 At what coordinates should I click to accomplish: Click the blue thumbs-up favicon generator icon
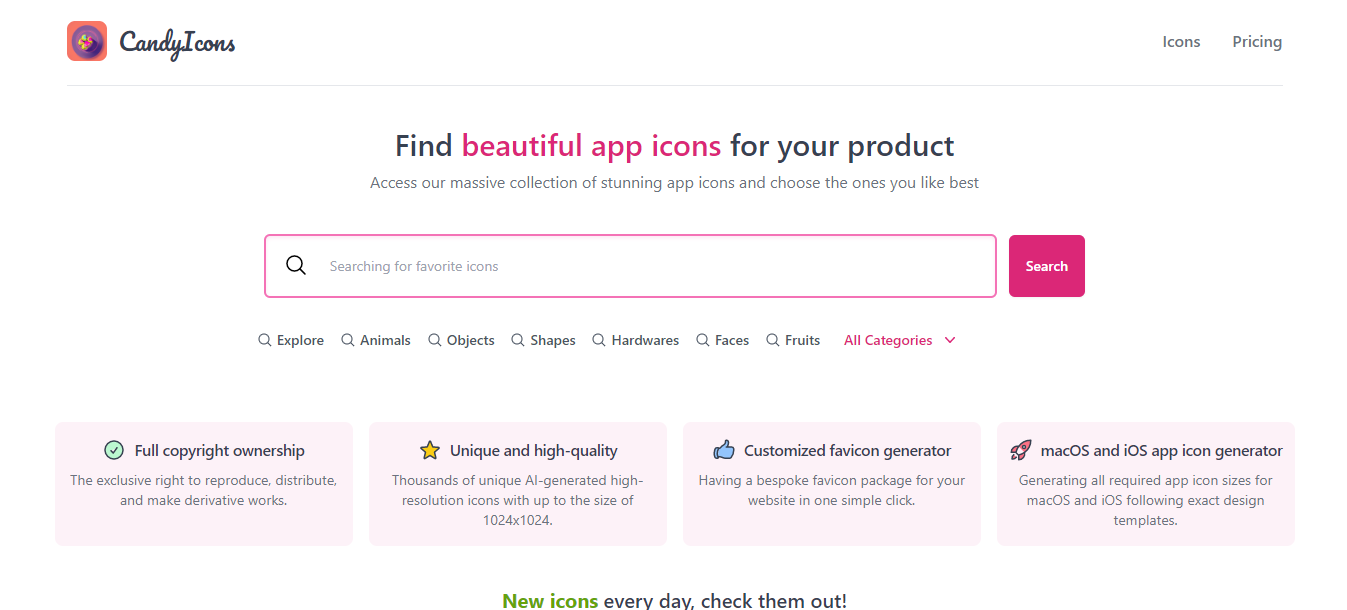724,450
